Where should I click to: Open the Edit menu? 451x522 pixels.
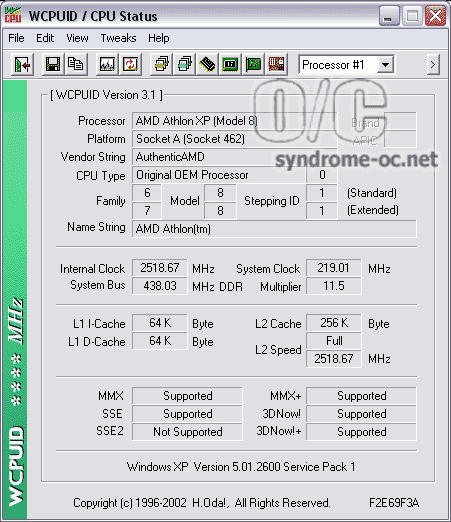[45, 38]
